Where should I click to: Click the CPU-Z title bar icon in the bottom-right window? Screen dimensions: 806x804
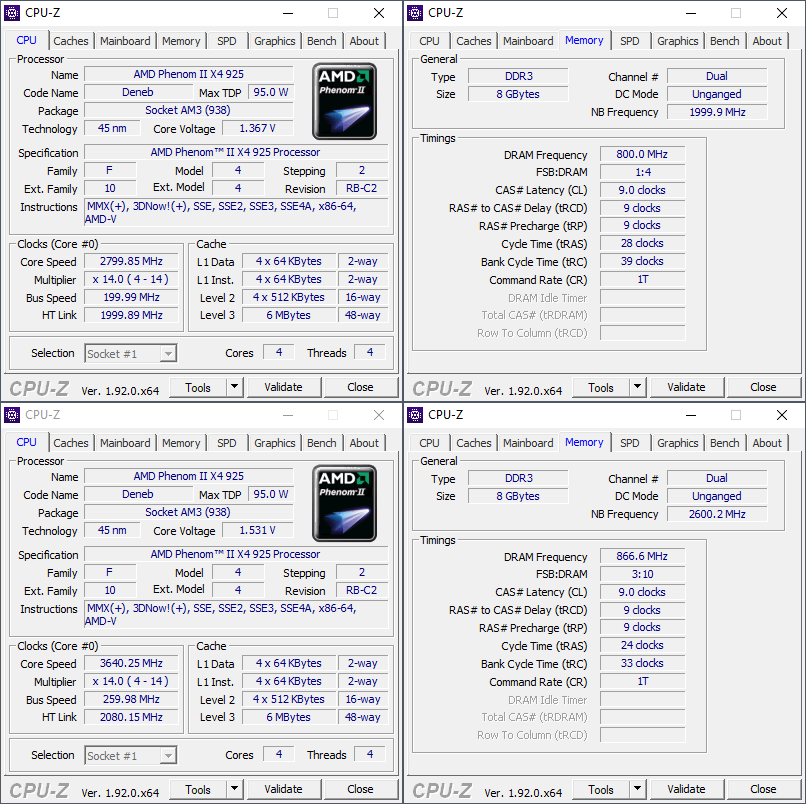(x=415, y=415)
